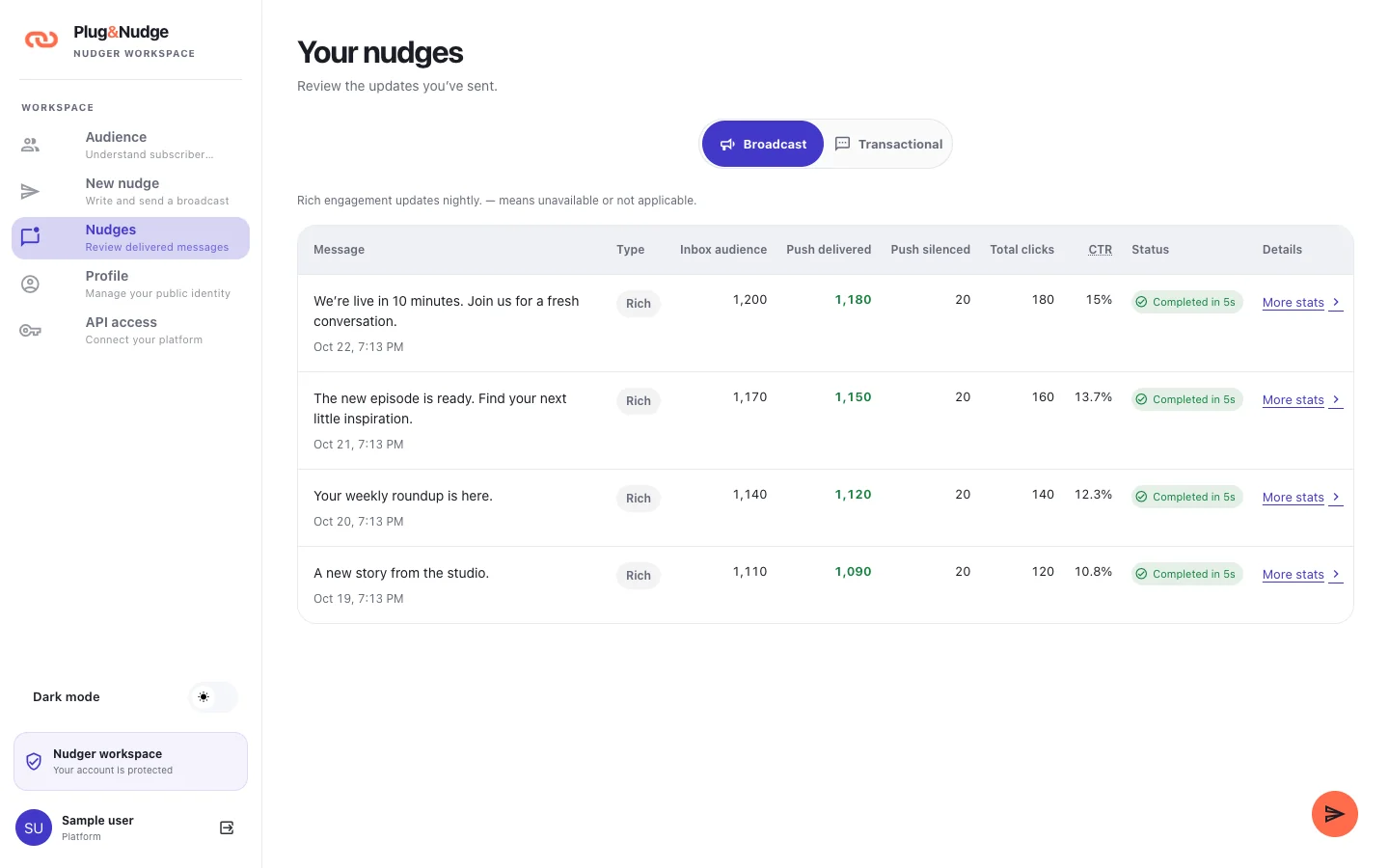1389x868 pixels.
Task: Click chevron next to Oct 20 More stats
Action: click(x=1336, y=497)
